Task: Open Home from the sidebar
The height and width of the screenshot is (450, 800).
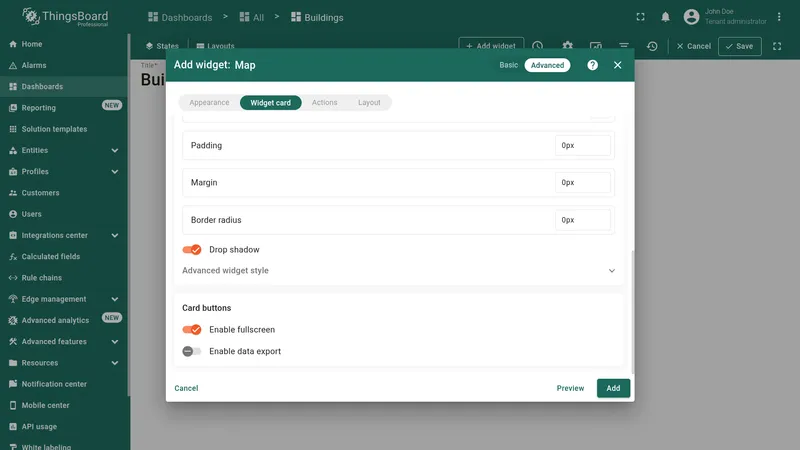Action: point(32,44)
